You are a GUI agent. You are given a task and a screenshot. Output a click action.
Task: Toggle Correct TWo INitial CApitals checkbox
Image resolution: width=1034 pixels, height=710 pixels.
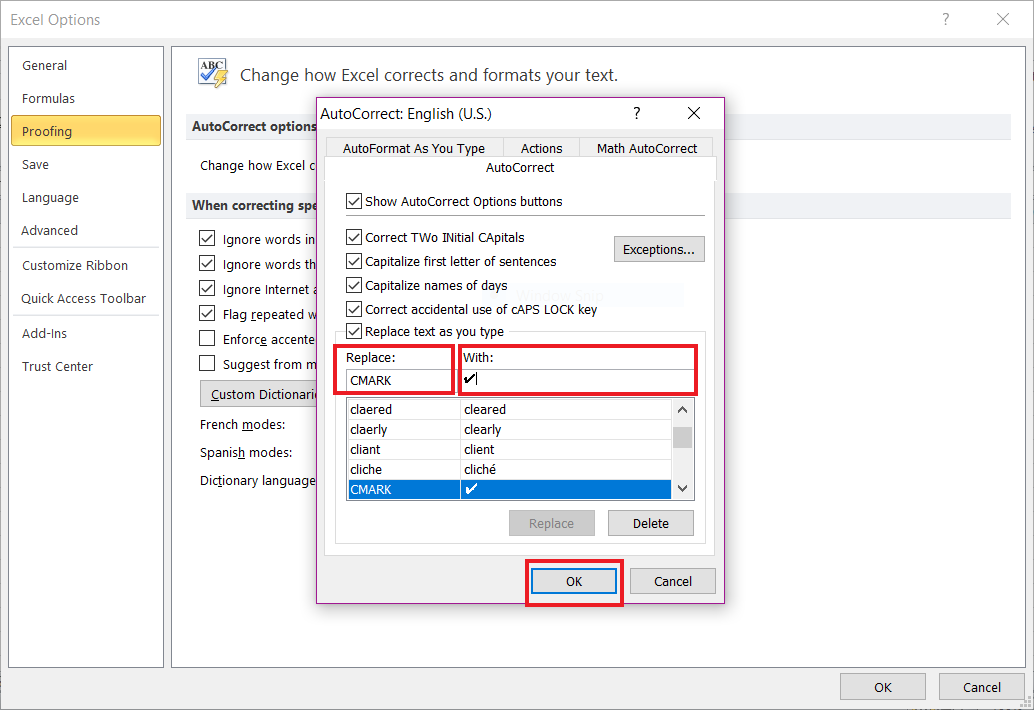[354, 237]
